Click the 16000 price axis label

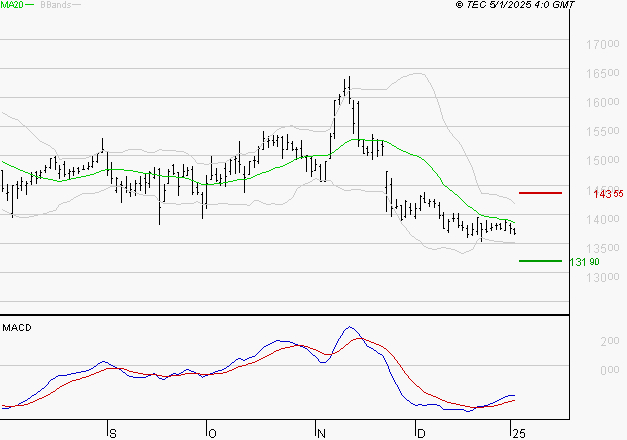tap(603, 102)
